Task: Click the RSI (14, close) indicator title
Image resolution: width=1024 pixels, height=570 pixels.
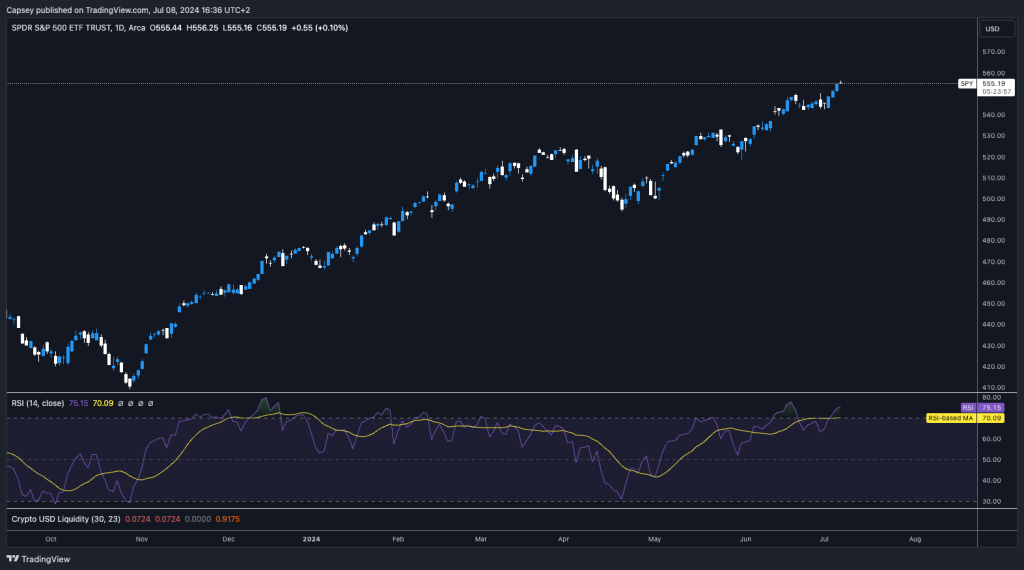Action: click(37, 403)
